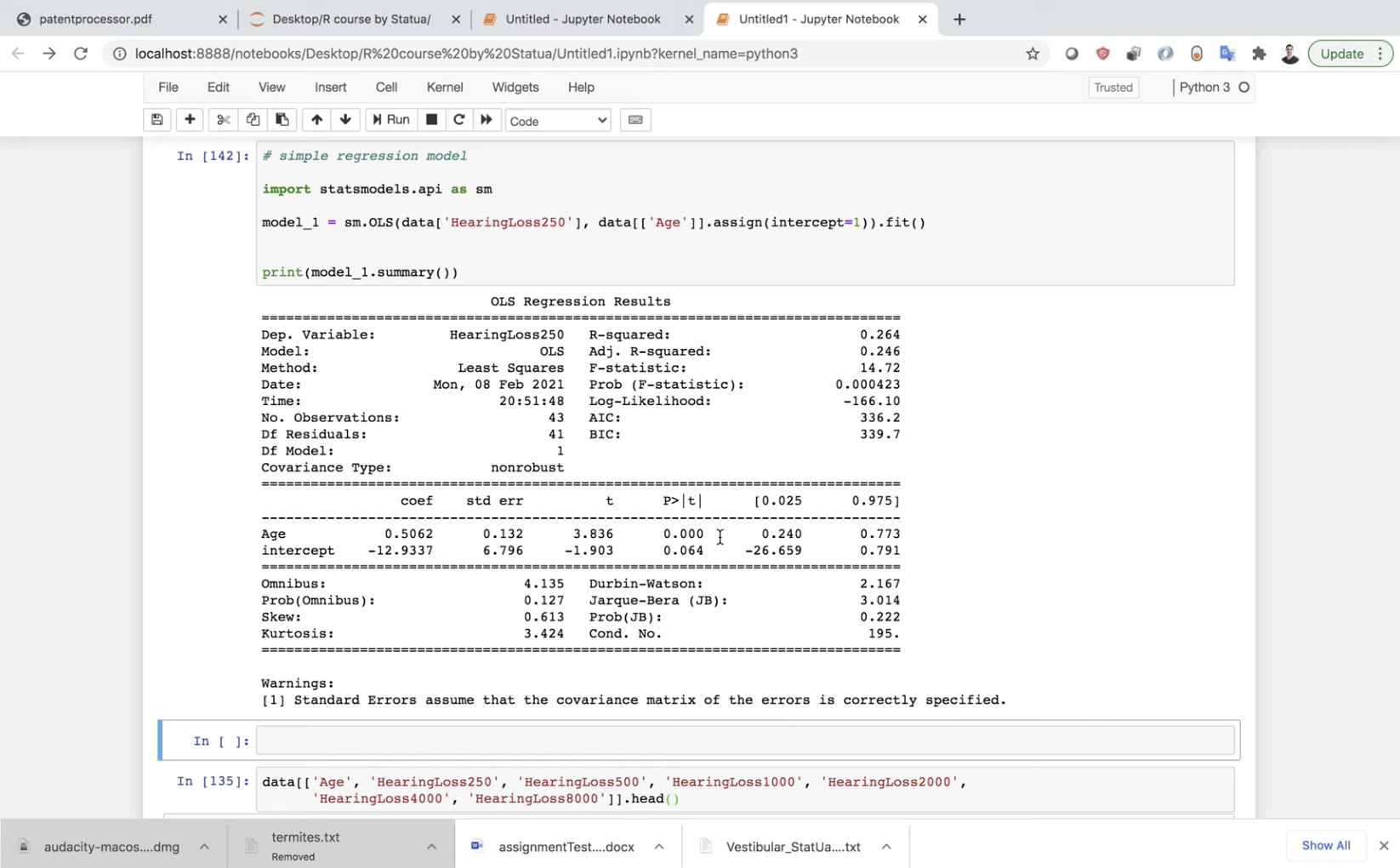1400x868 pixels.
Task: Open the cell type Code dropdown
Action: pos(558,121)
